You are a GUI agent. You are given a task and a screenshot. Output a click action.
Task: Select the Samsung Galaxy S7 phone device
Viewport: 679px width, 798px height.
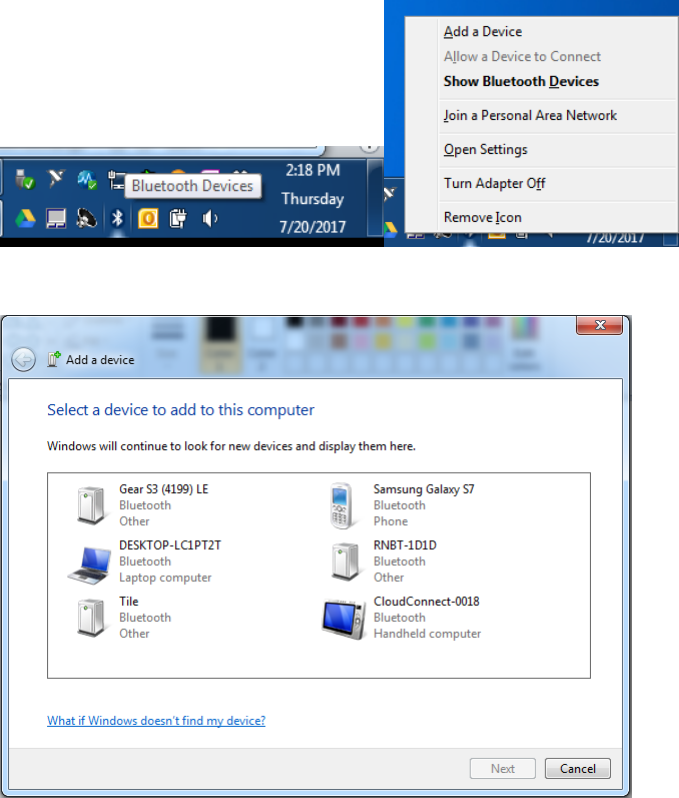click(400, 505)
